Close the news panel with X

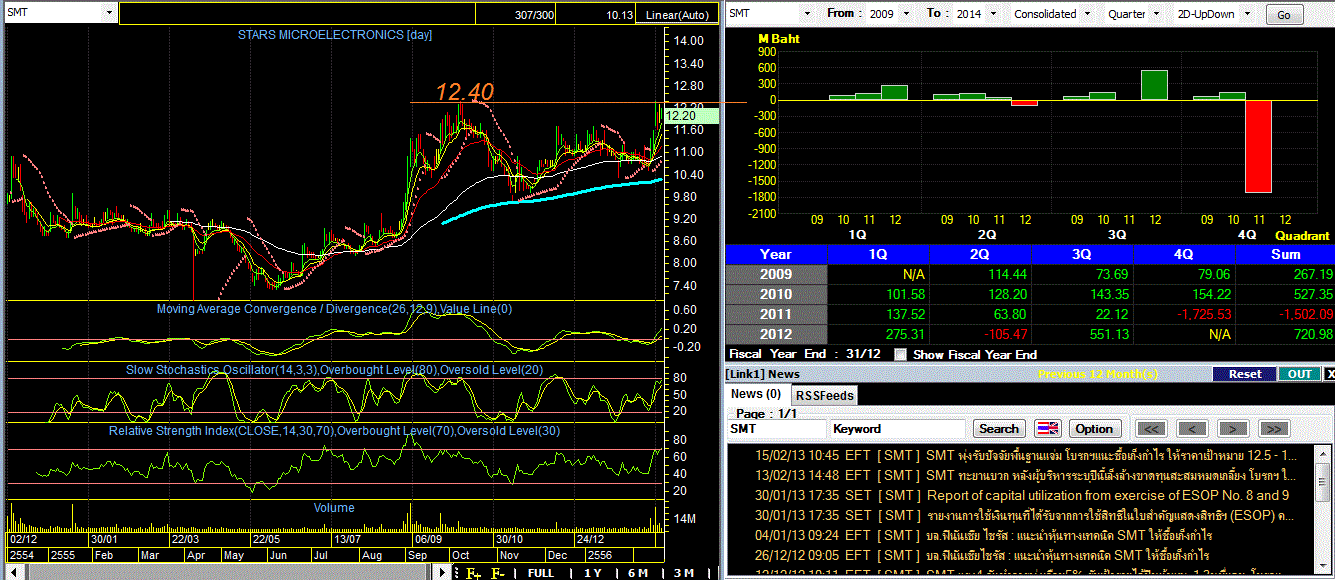click(x=1329, y=374)
